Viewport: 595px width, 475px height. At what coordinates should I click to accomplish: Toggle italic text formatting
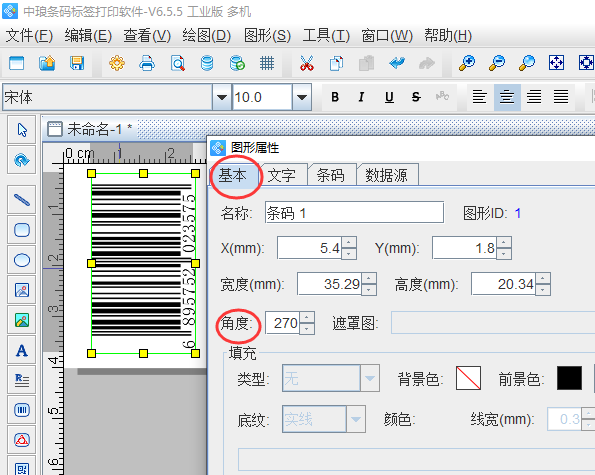tap(361, 97)
